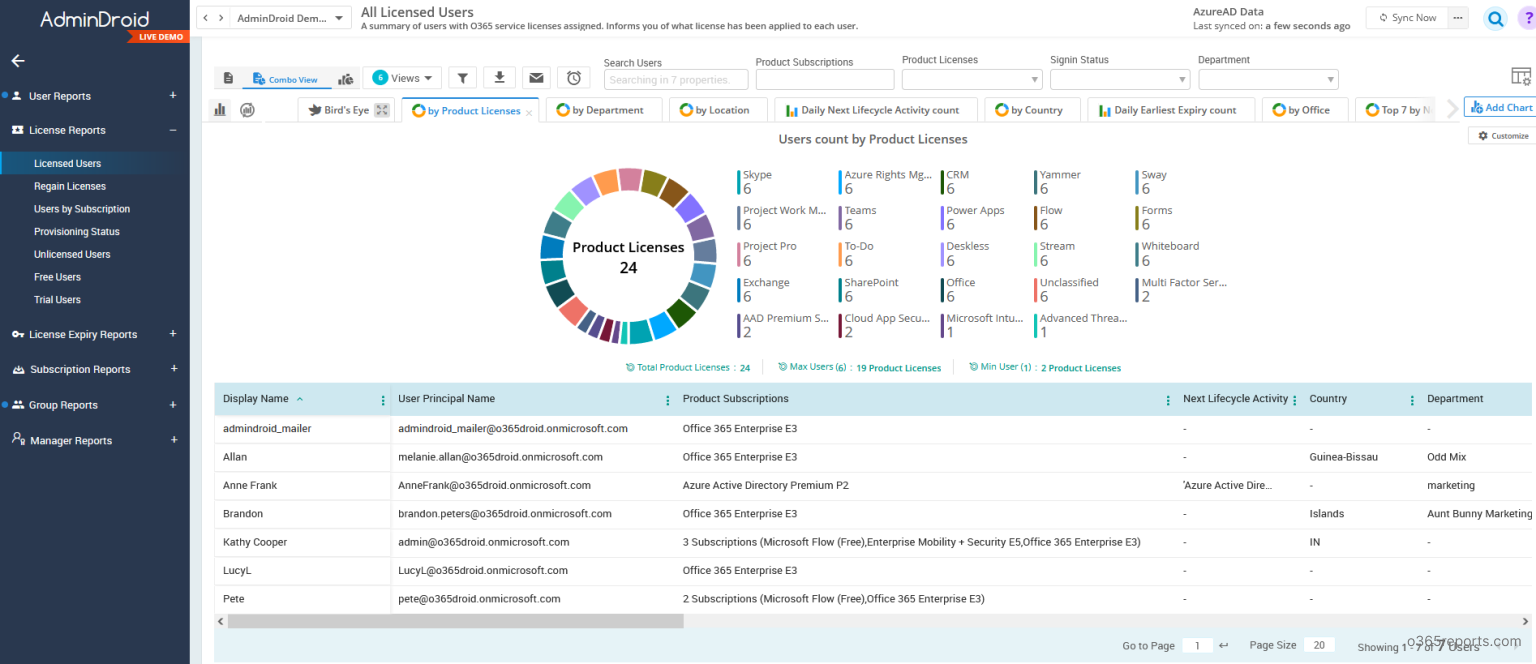Open AdminDroid Demo tenant dropdown
This screenshot has width=1536, height=664.
(291, 18)
